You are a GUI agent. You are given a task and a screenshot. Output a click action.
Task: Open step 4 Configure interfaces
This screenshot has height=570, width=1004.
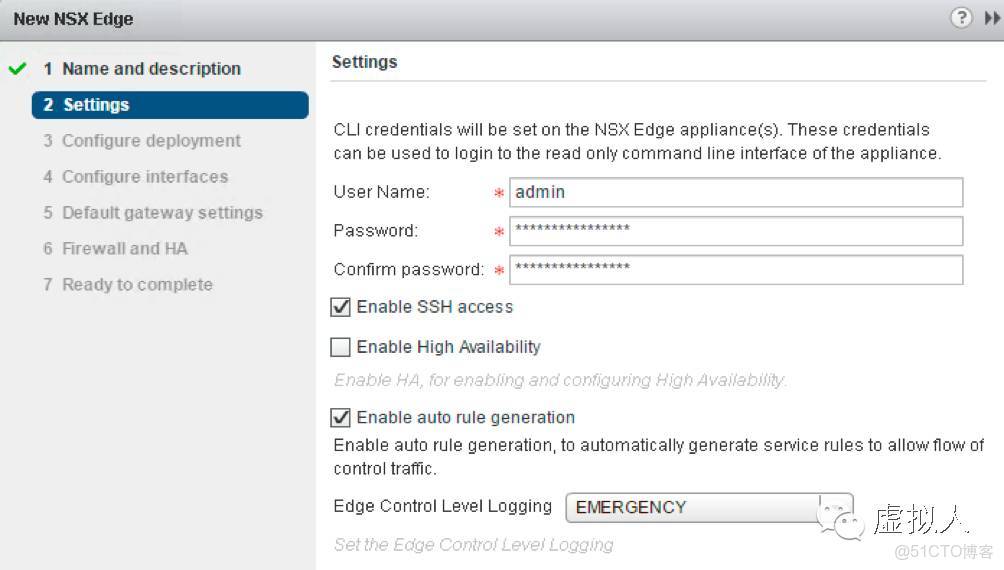click(x=145, y=177)
